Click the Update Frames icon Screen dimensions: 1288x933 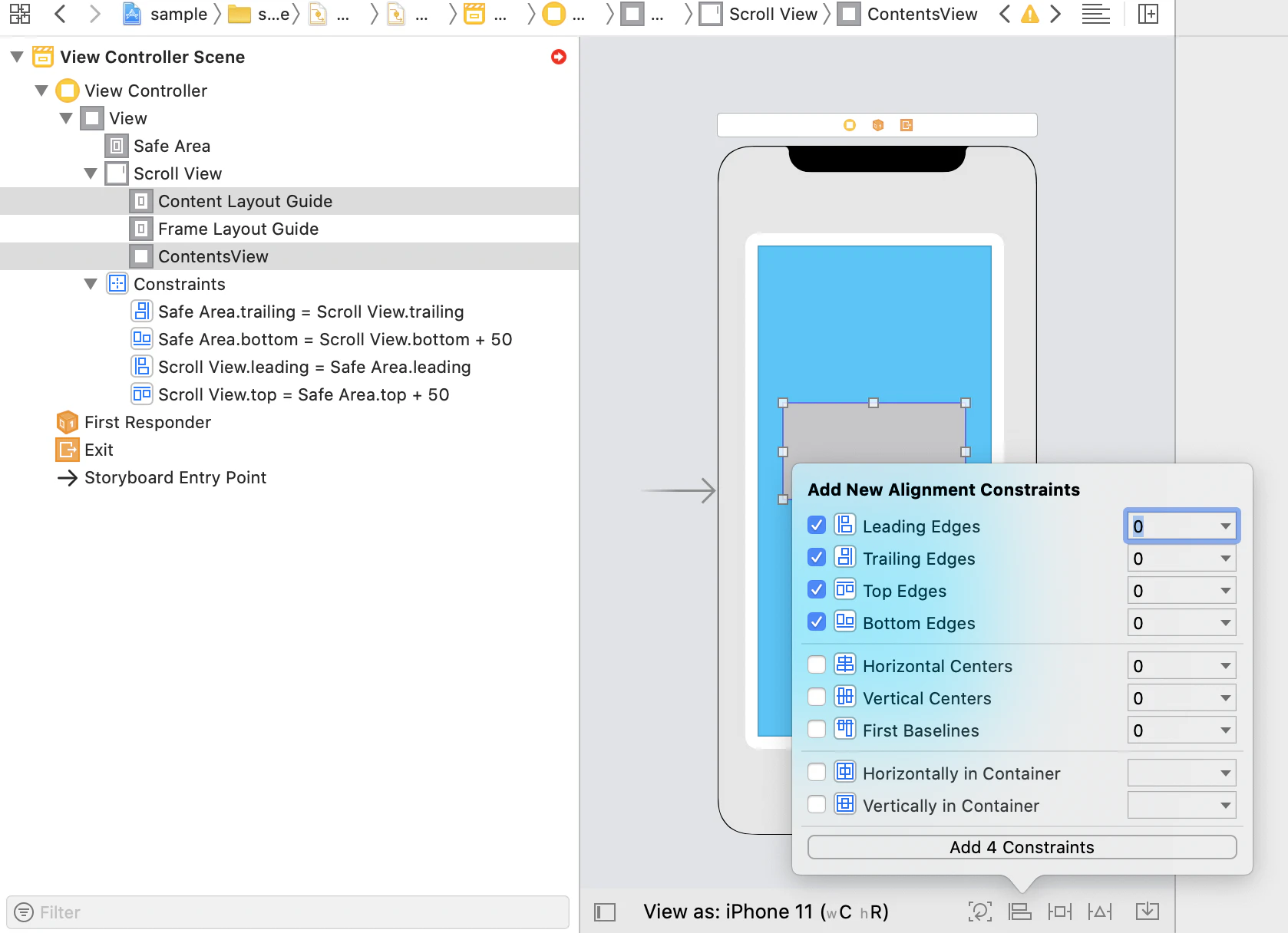click(980, 912)
